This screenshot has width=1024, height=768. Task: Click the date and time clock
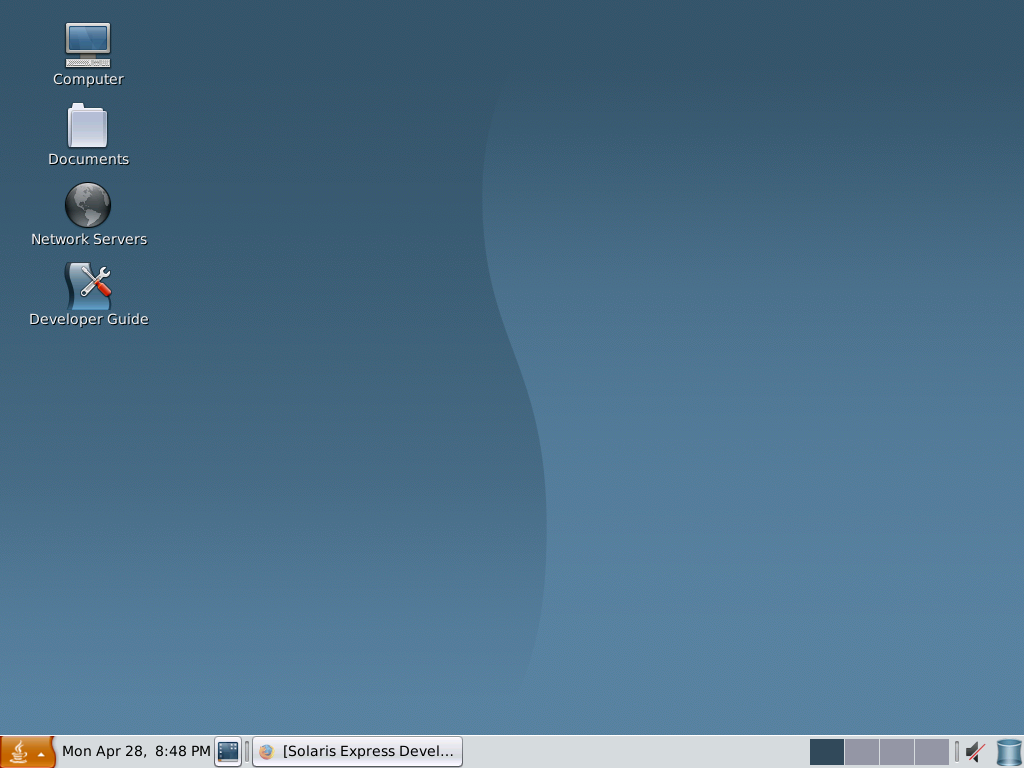pos(136,751)
